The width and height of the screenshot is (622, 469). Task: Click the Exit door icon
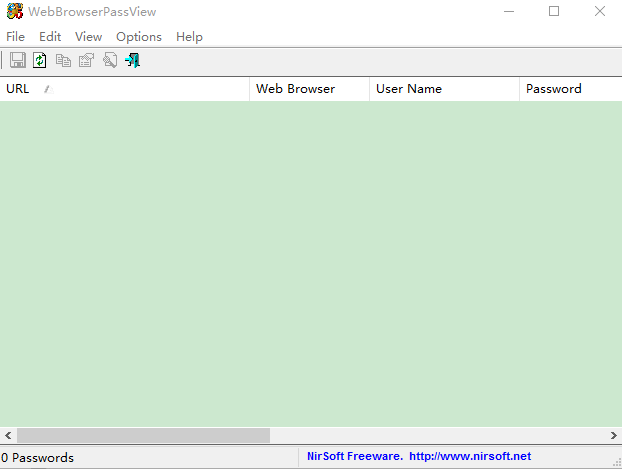click(132, 61)
